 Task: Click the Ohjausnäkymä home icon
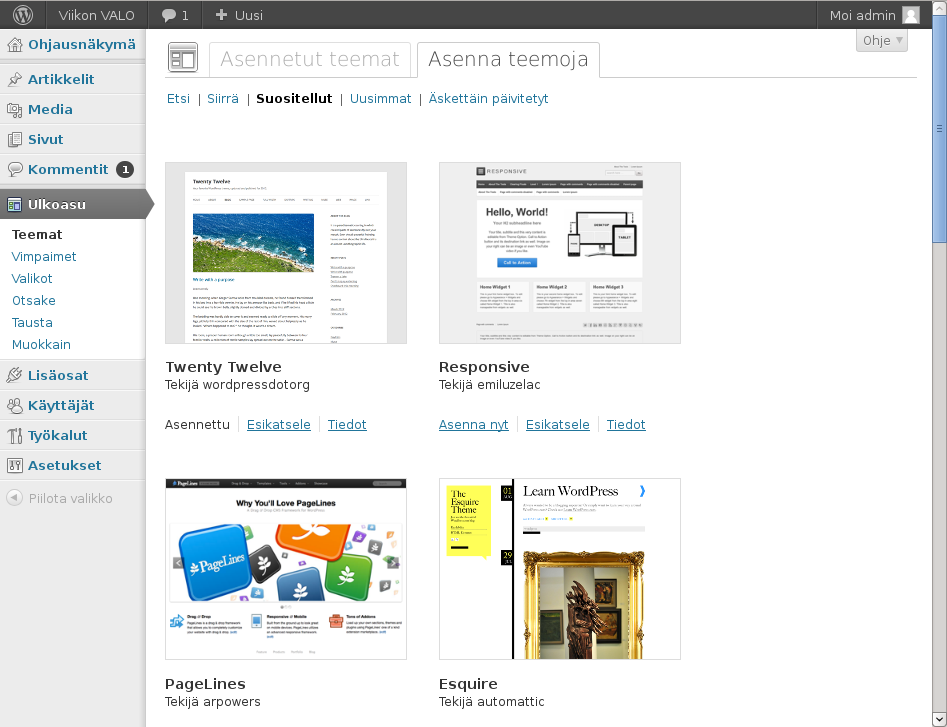click(14, 45)
